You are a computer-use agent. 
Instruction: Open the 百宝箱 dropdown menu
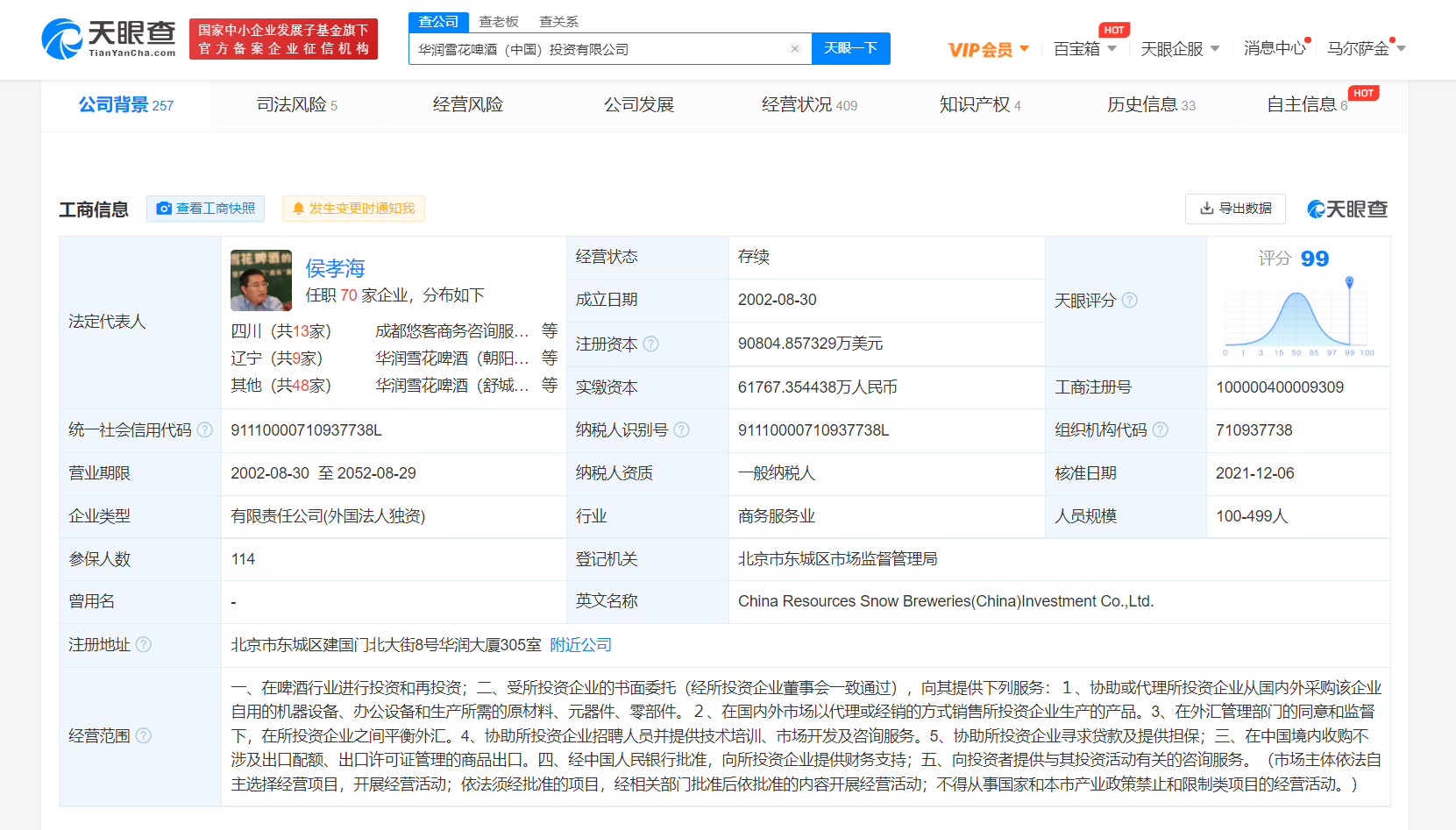tap(1084, 49)
